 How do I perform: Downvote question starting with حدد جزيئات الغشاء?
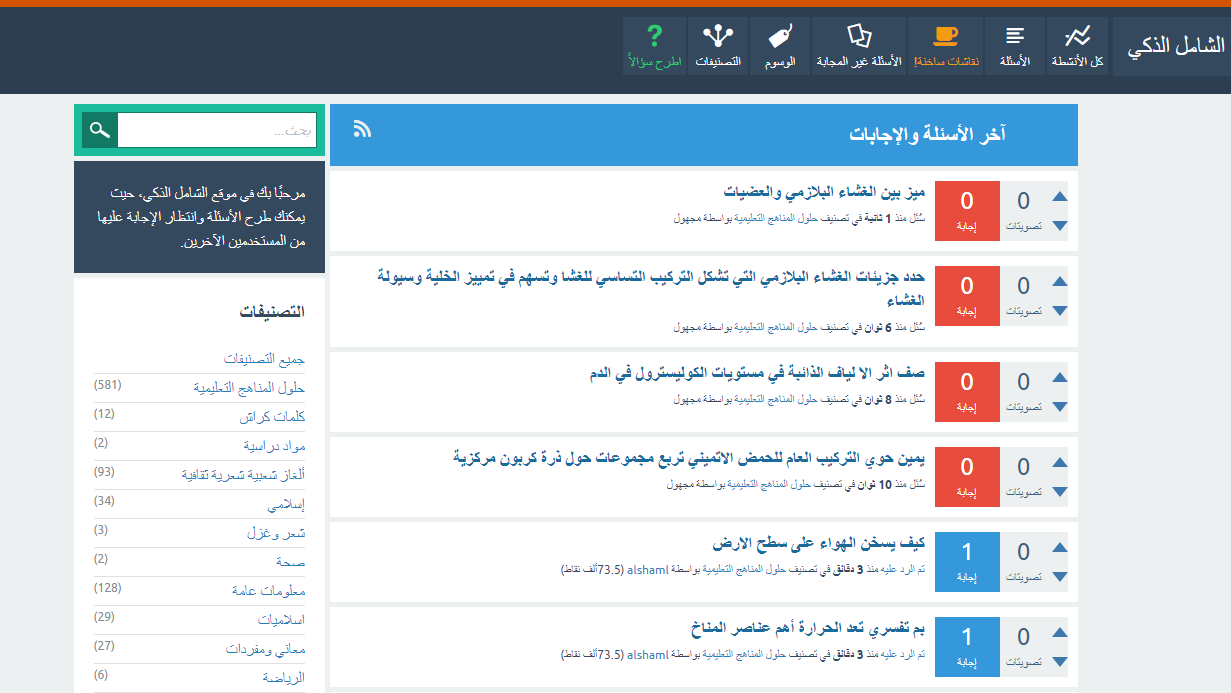1060,311
